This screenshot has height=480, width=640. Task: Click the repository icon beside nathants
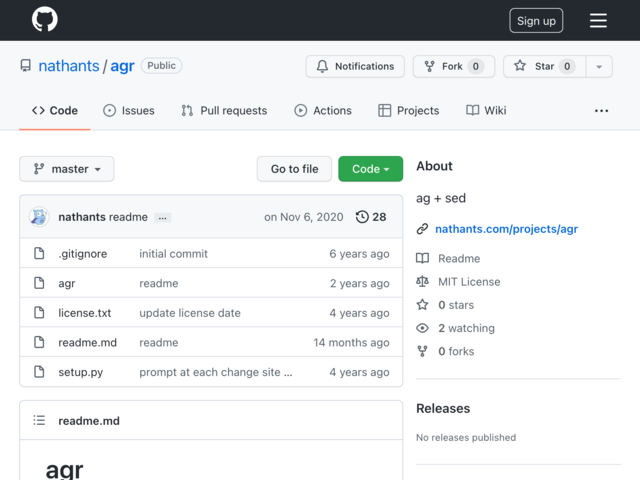(x=26, y=66)
